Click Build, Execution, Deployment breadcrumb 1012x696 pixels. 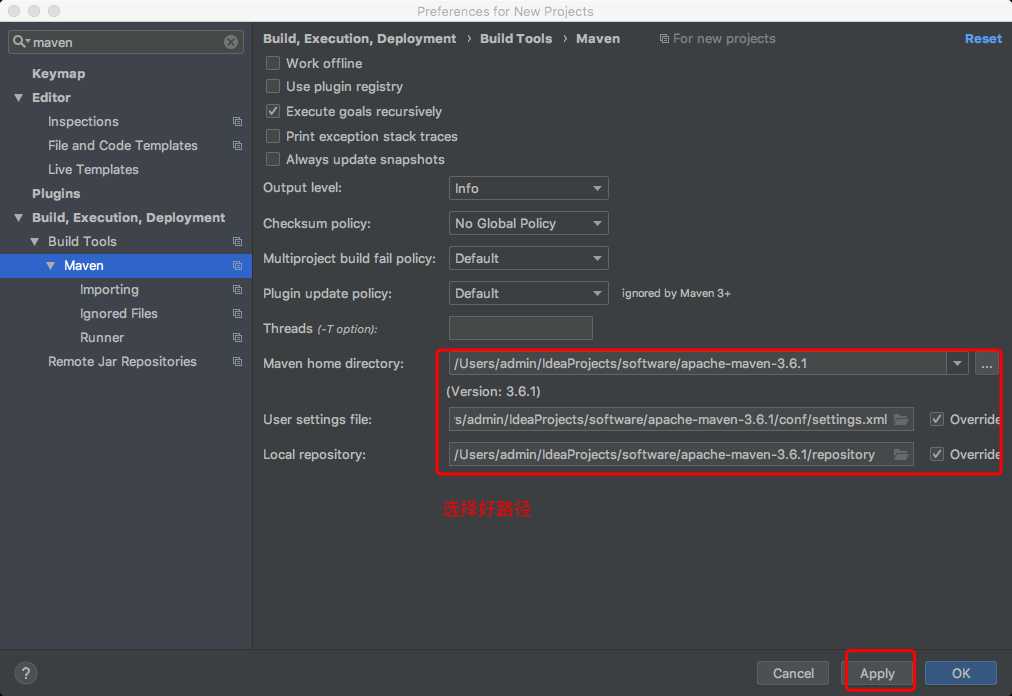[359, 39]
